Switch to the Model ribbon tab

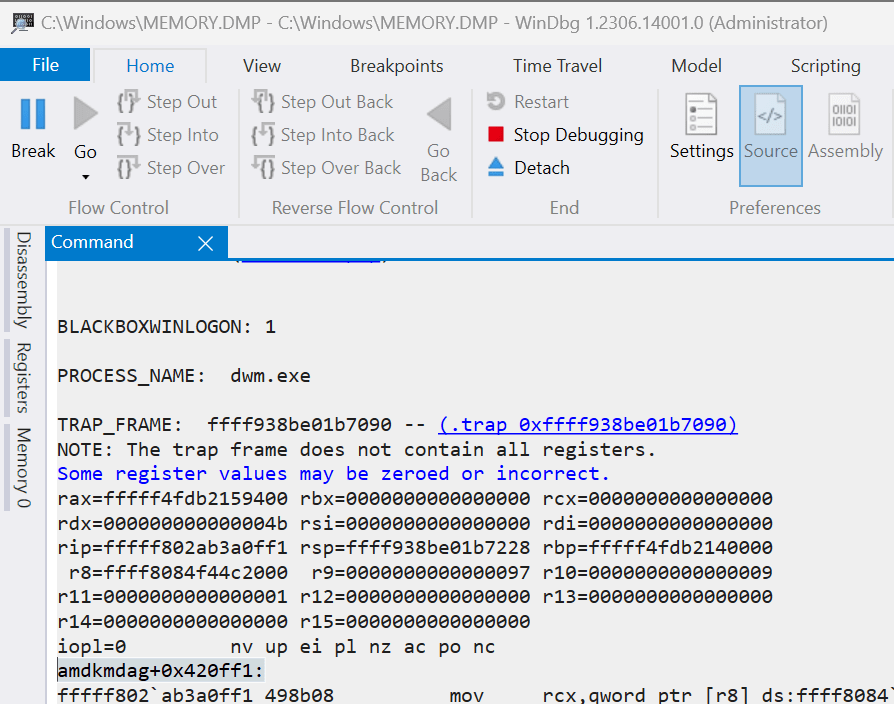(x=696, y=66)
